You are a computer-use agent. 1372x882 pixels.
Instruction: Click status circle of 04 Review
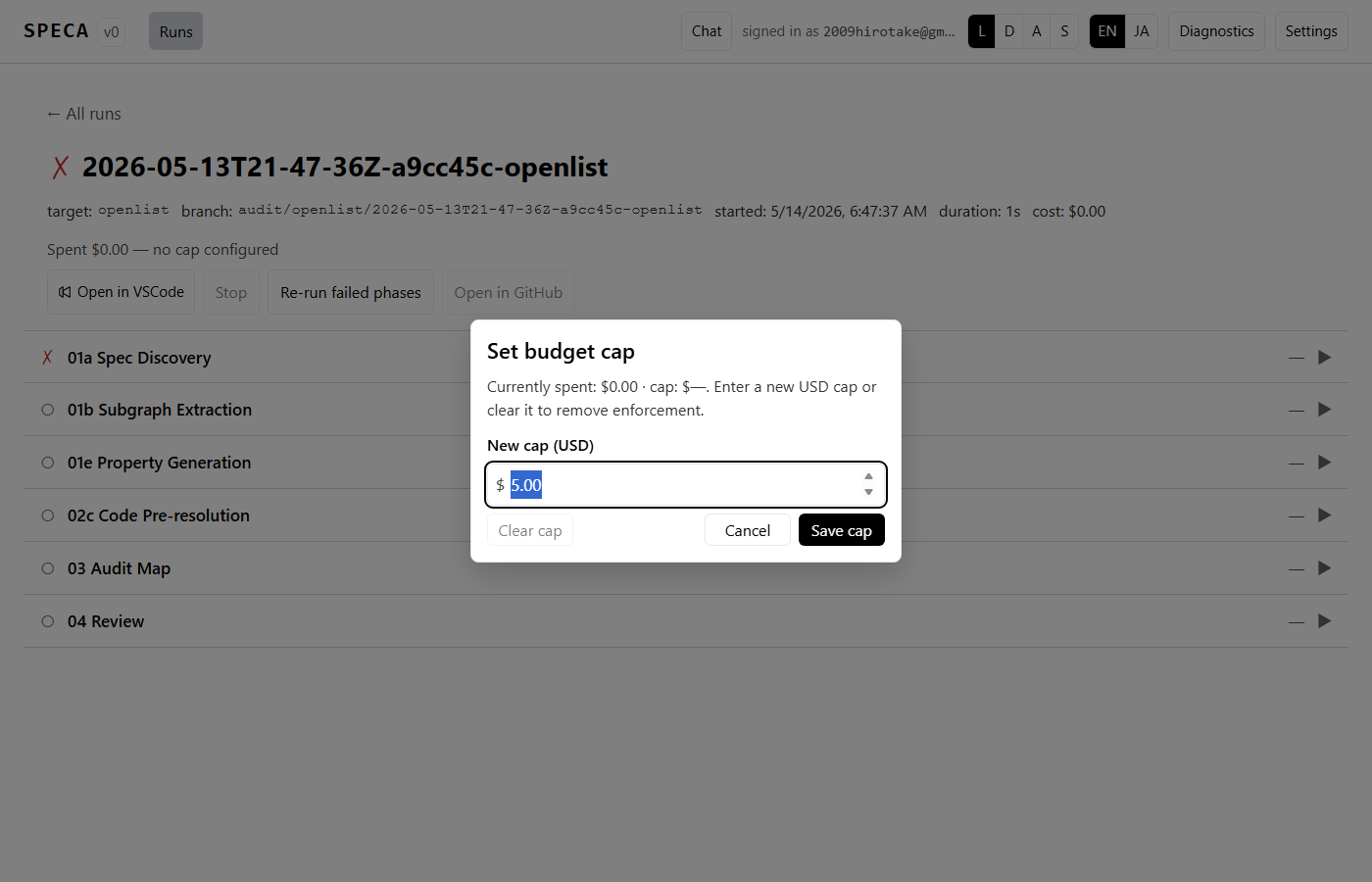point(47,621)
